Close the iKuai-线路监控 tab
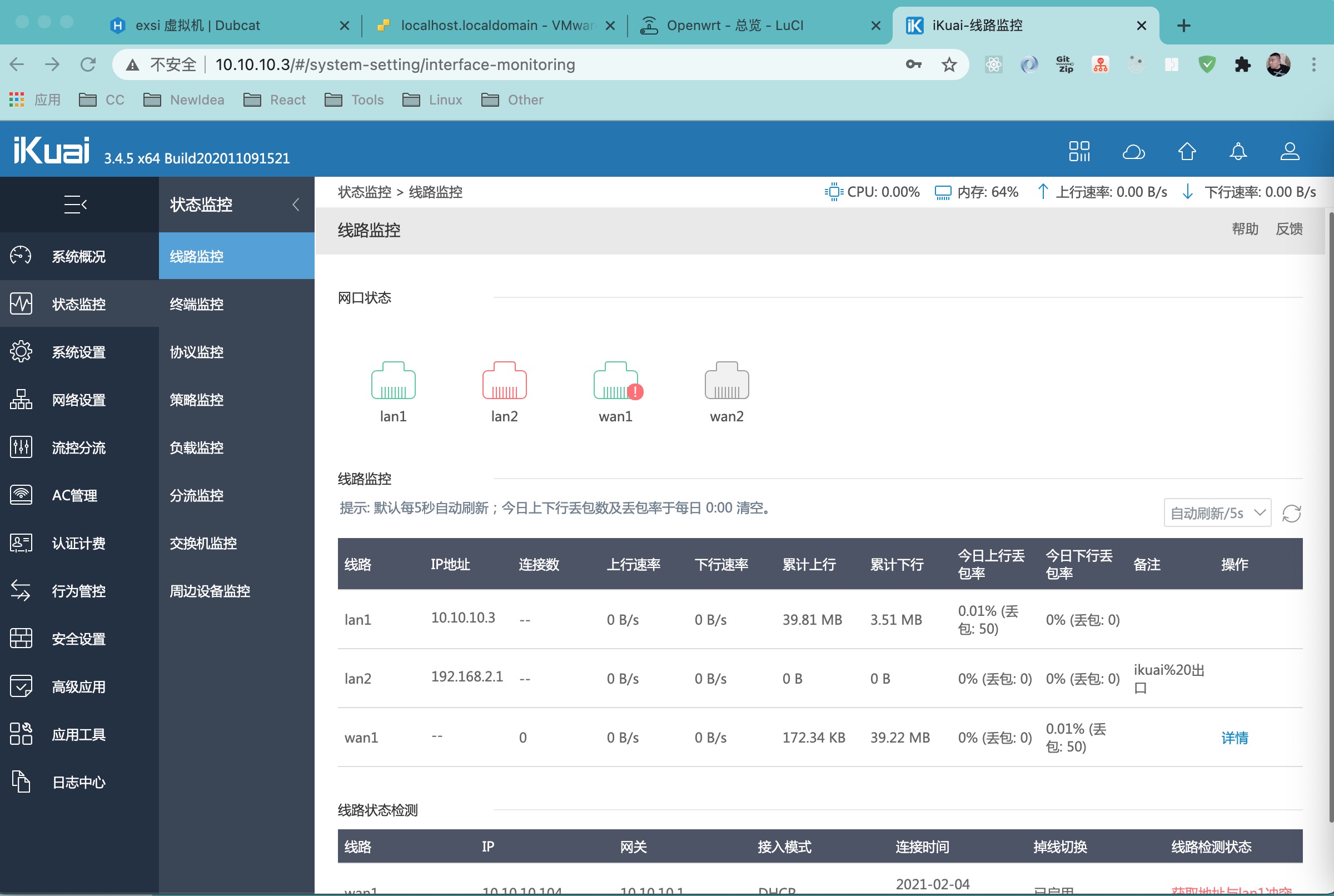Image resolution: width=1334 pixels, height=896 pixels. tap(1142, 26)
